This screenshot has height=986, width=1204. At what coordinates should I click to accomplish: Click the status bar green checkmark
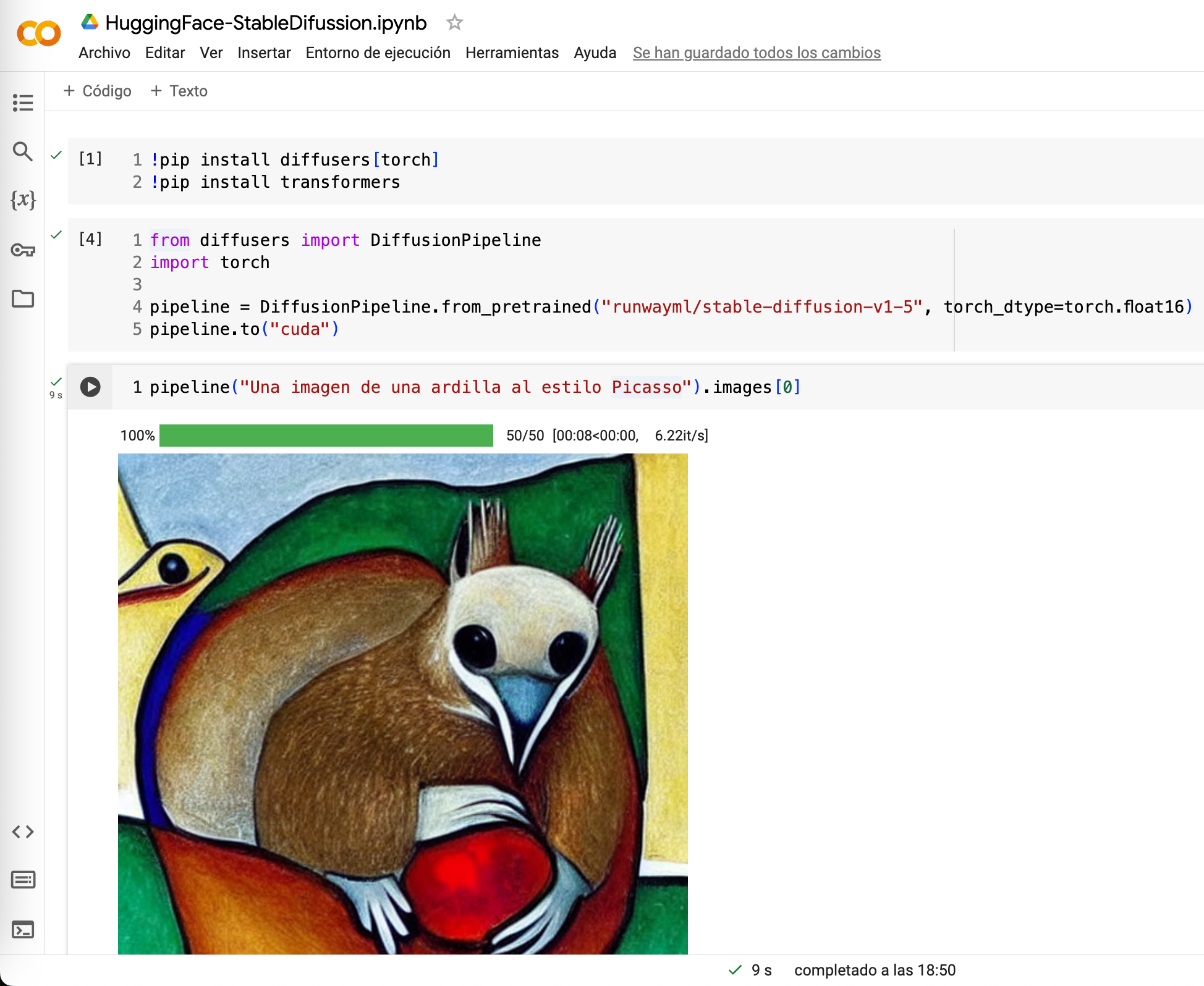click(x=735, y=970)
